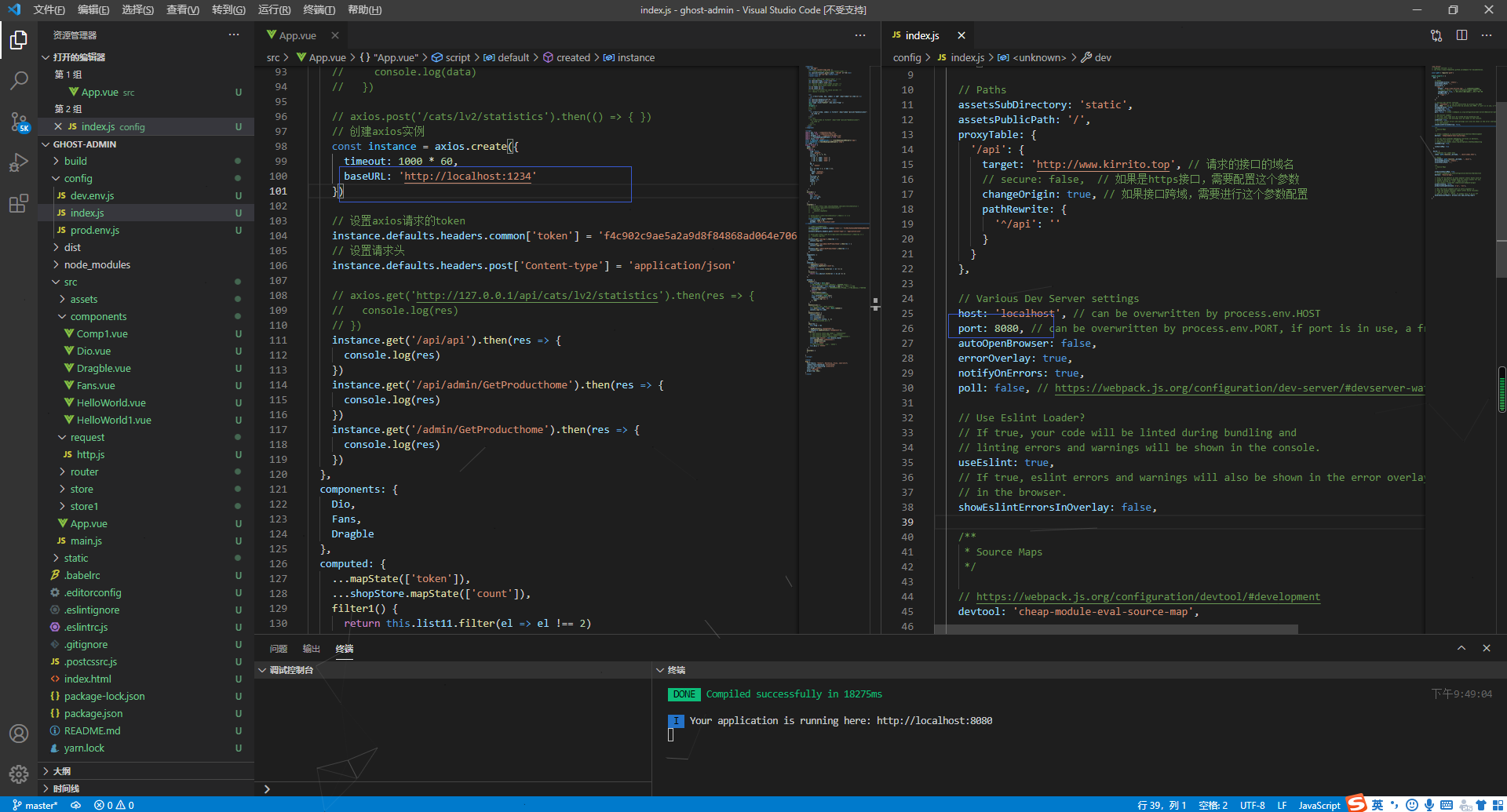The image size is (1507, 812).
Task: Close index.js in open editors list
Action: pos(58,126)
